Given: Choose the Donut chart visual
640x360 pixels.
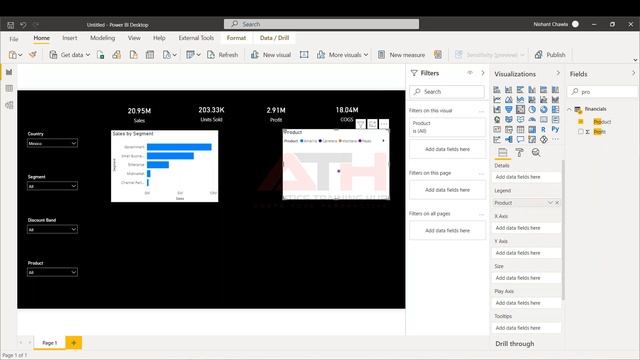Looking at the screenshot, I should tap(544, 109).
